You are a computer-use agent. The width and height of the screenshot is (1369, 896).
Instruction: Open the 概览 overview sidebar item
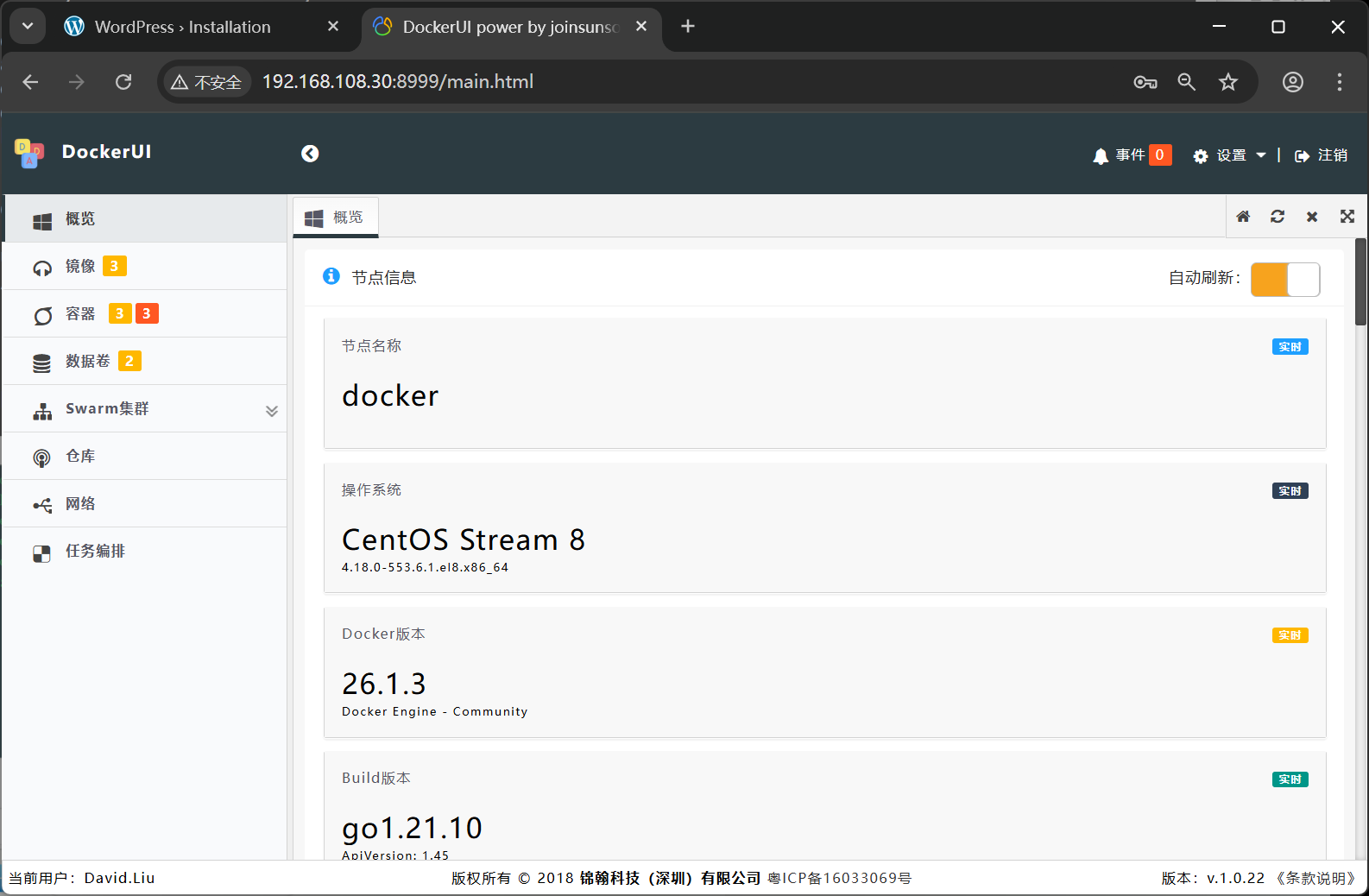144,219
